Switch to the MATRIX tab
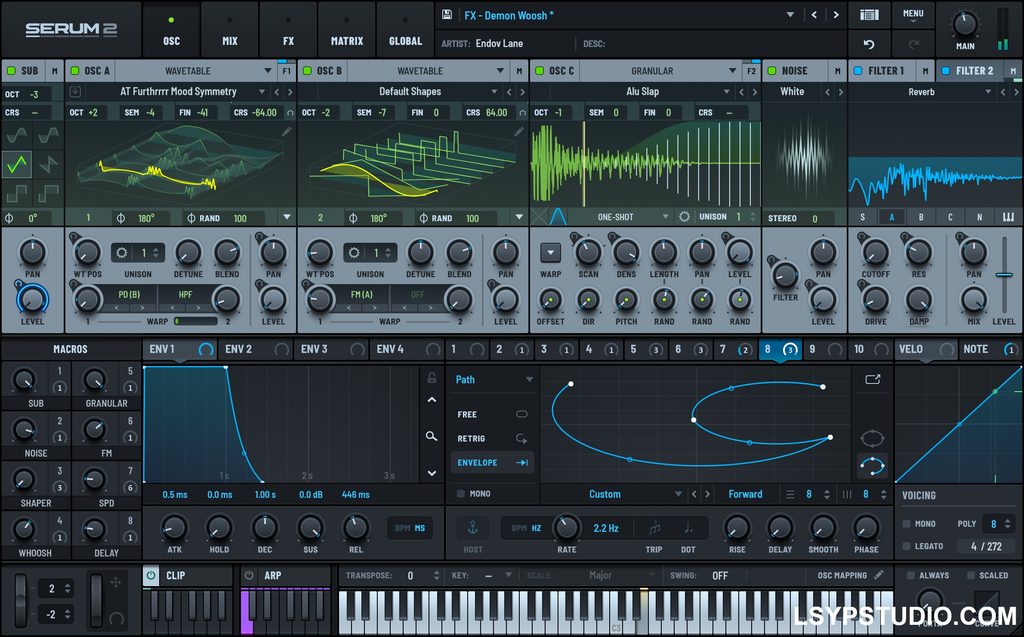The height and width of the screenshot is (637, 1024). (347, 30)
